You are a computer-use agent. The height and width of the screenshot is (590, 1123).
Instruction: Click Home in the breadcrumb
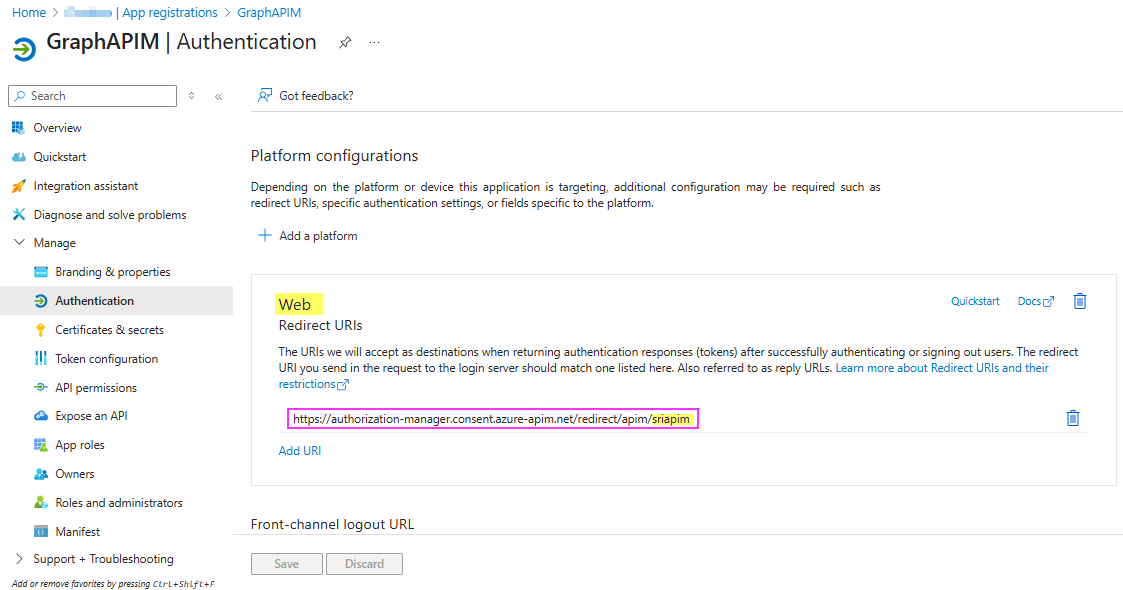click(x=29, y=12)
